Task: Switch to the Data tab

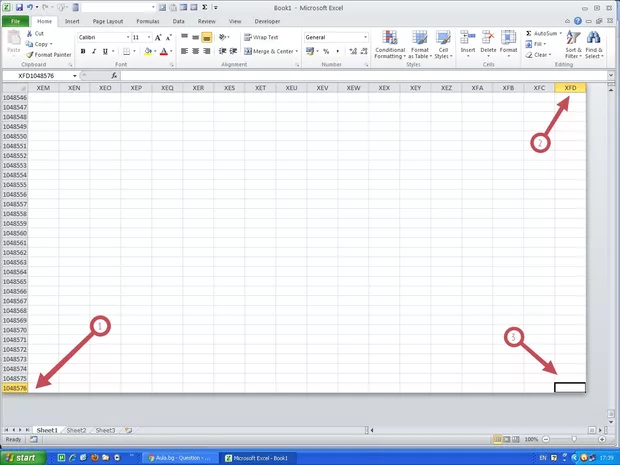Action: click(x=178, y=21)
